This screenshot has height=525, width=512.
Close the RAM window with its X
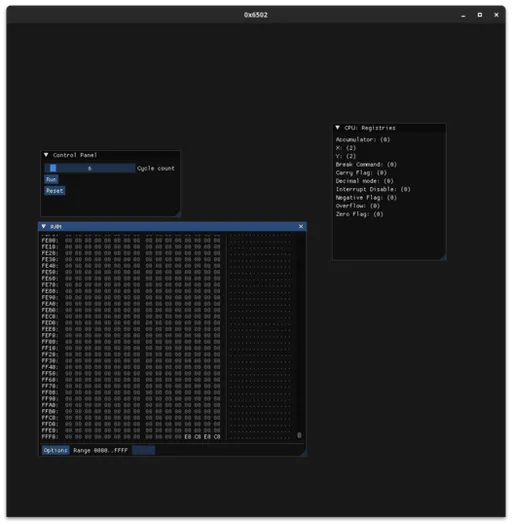click(x=301, y=227)
